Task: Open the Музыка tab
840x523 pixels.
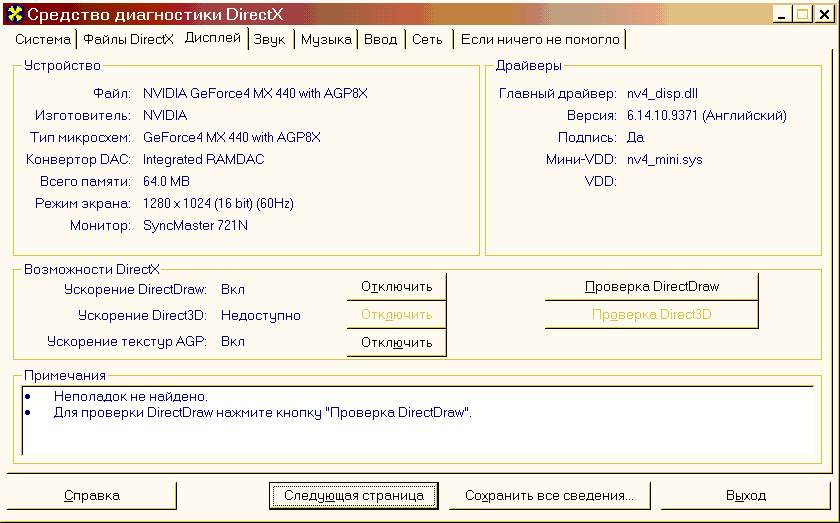Action: [x=326, y=39]
